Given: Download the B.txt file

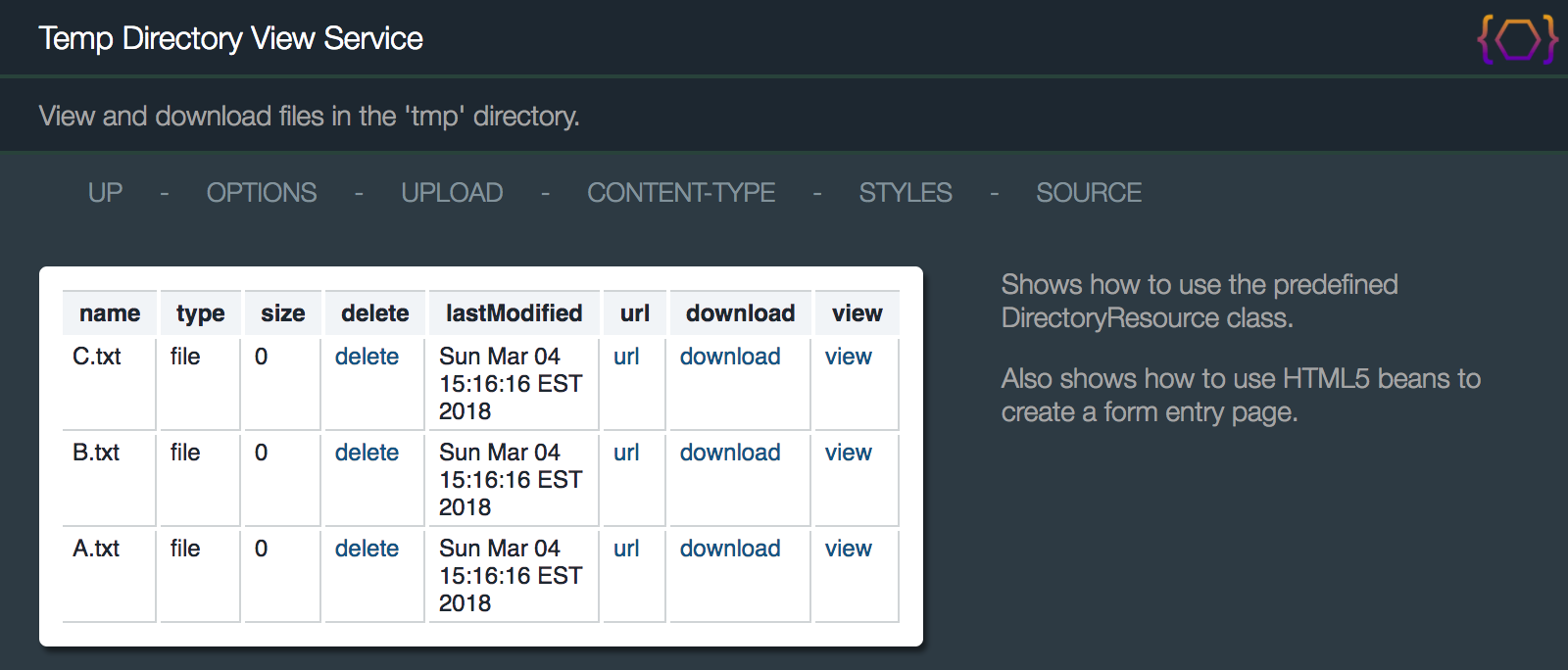Looking at the screenshot, I should (730, 453).
